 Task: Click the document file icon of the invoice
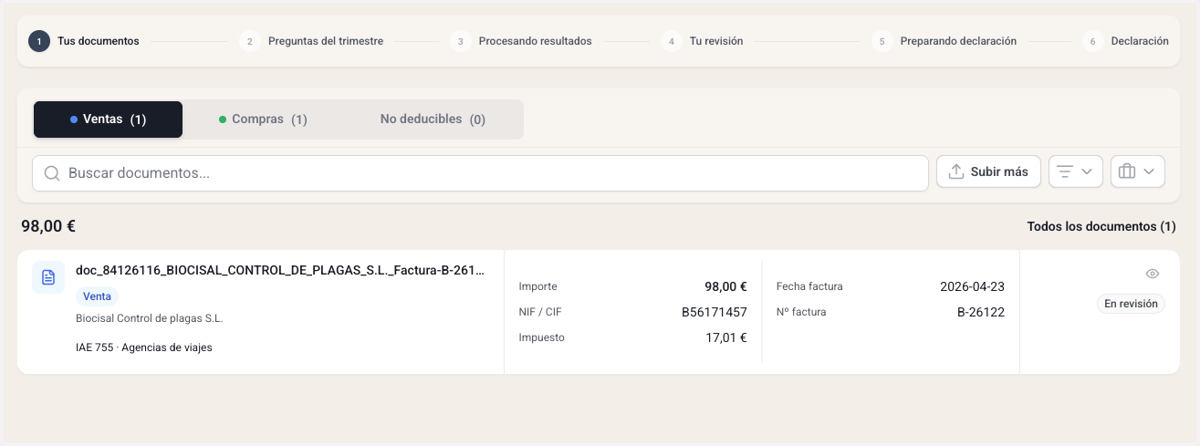click(48, 277)
